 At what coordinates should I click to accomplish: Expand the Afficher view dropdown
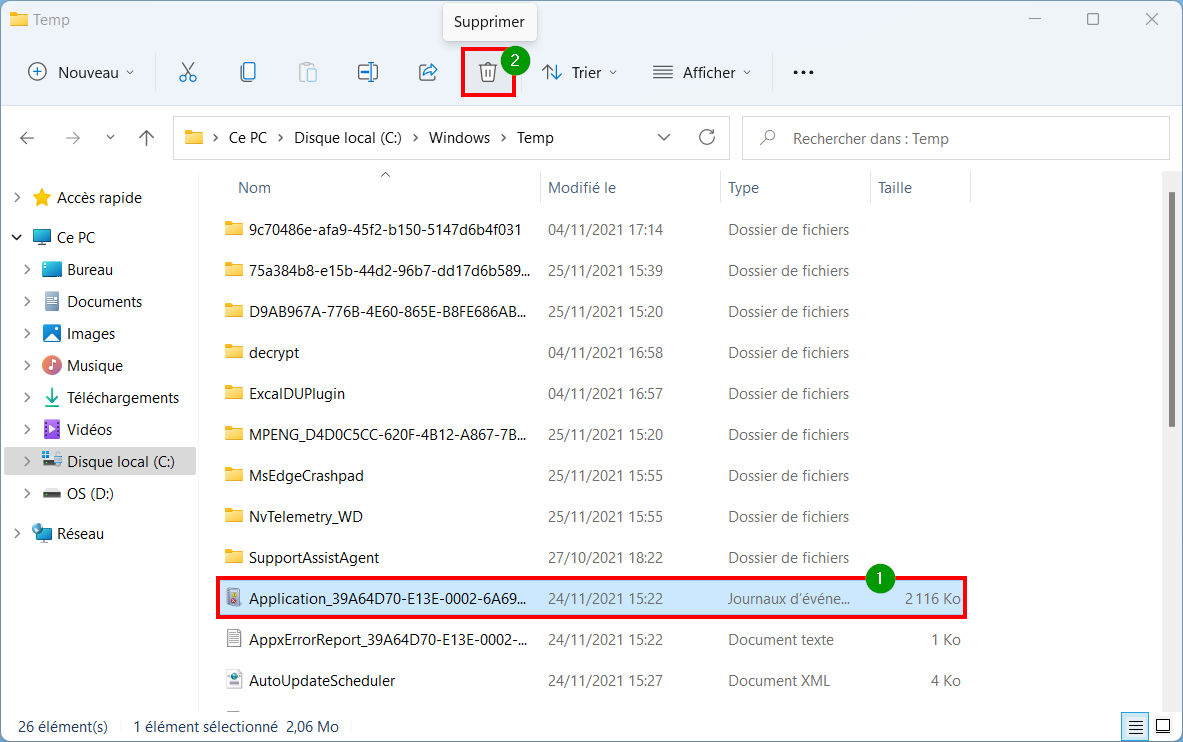[702, 72]
